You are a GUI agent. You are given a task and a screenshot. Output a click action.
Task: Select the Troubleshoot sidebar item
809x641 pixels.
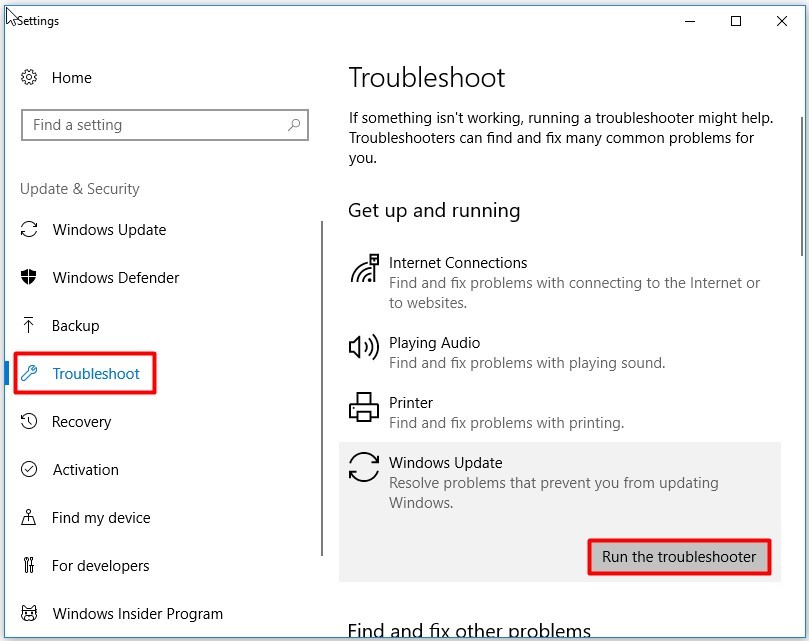point(96,374)
